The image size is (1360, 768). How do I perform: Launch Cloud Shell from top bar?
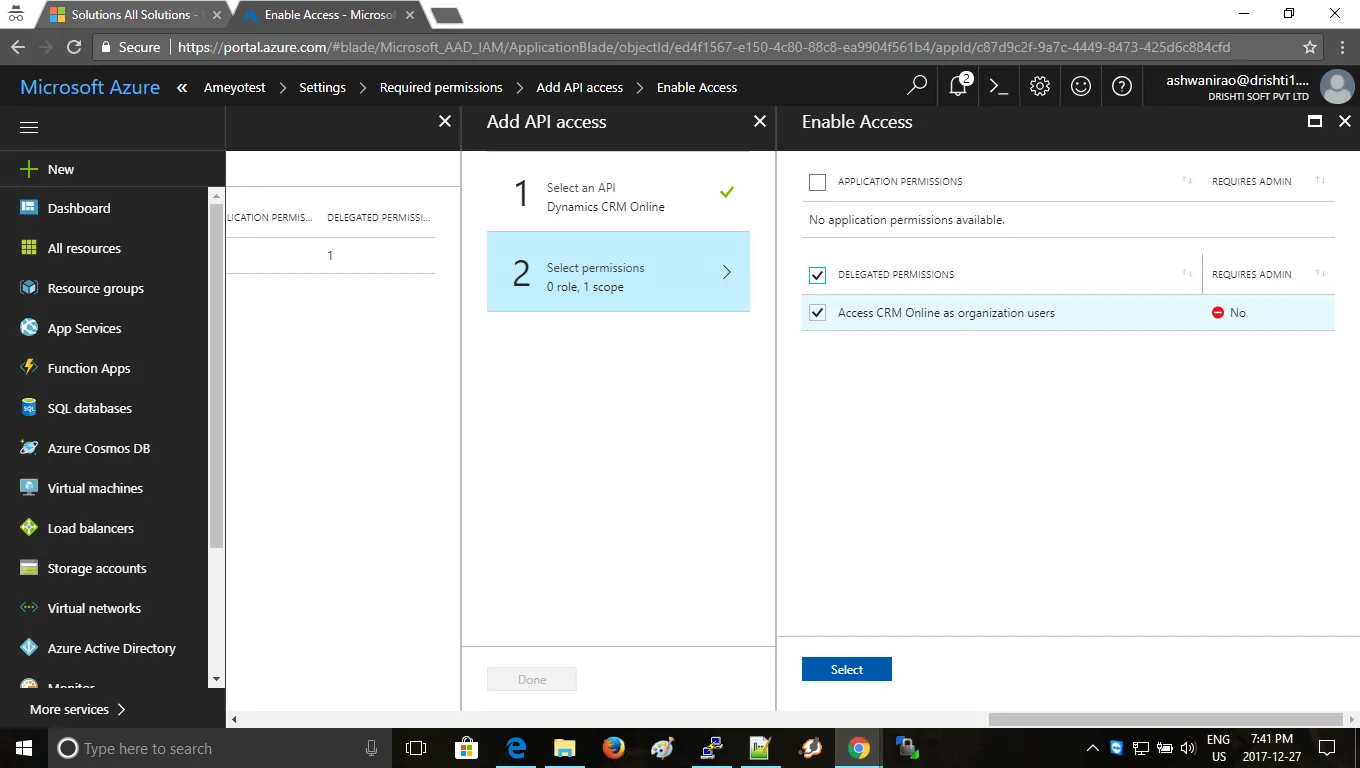coord(999,86)
